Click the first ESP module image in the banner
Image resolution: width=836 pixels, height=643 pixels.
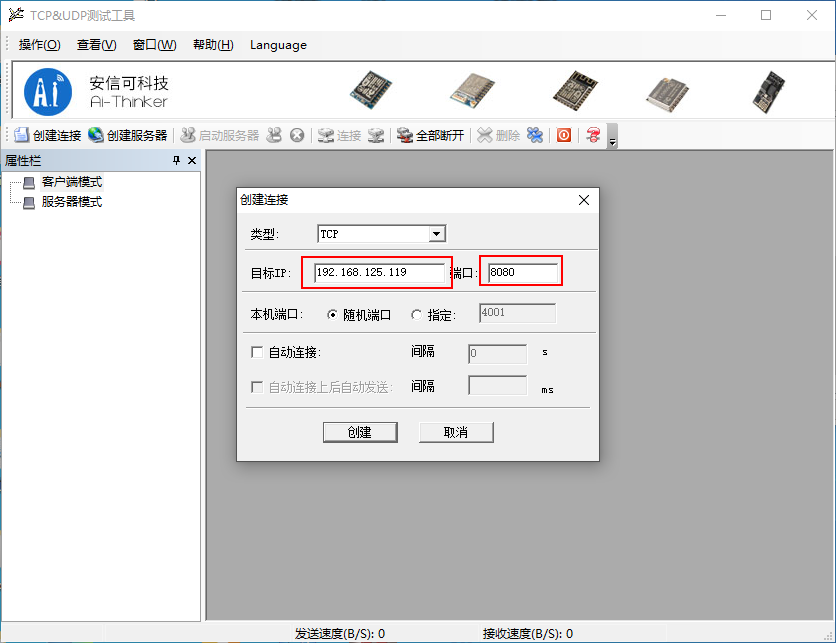point(371,89)
